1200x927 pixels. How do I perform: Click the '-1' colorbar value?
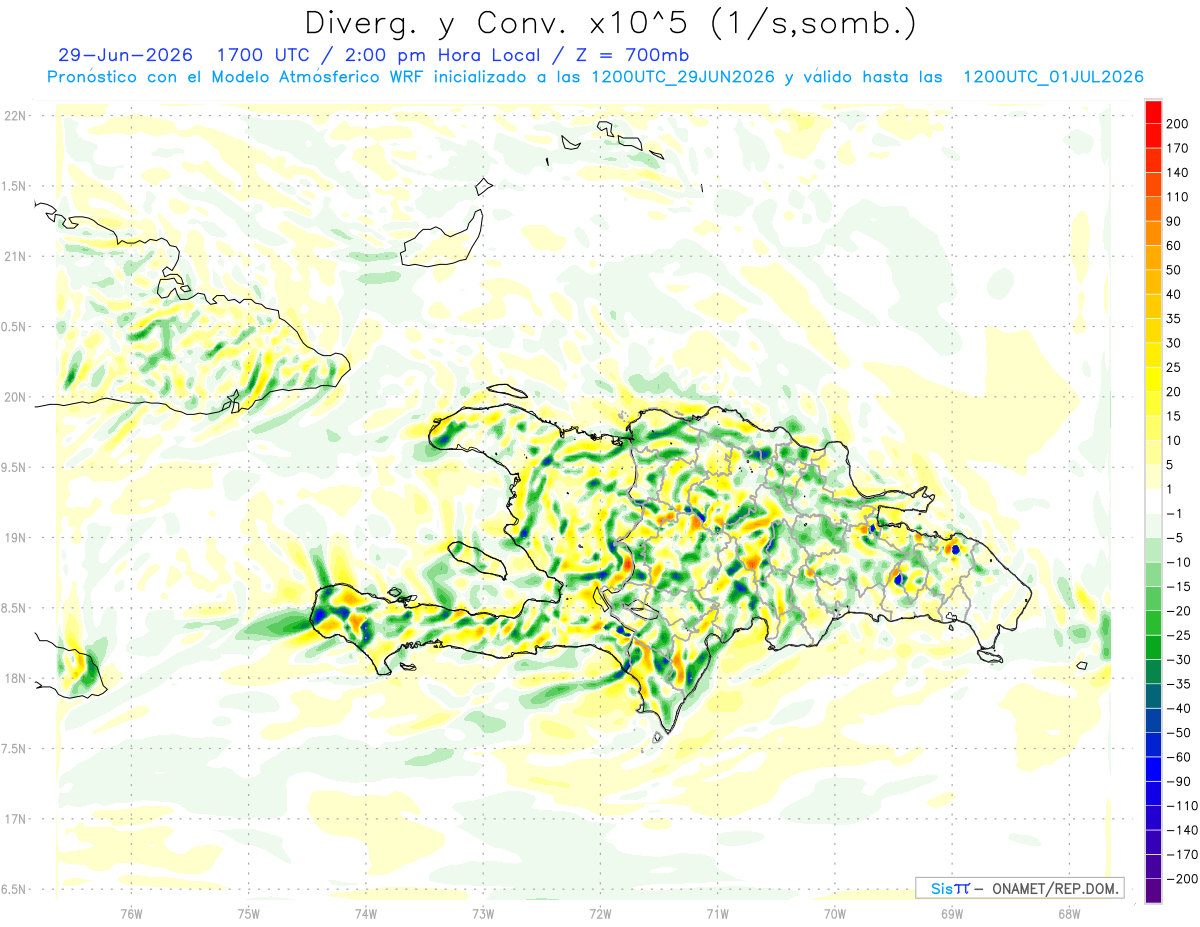1175,514
